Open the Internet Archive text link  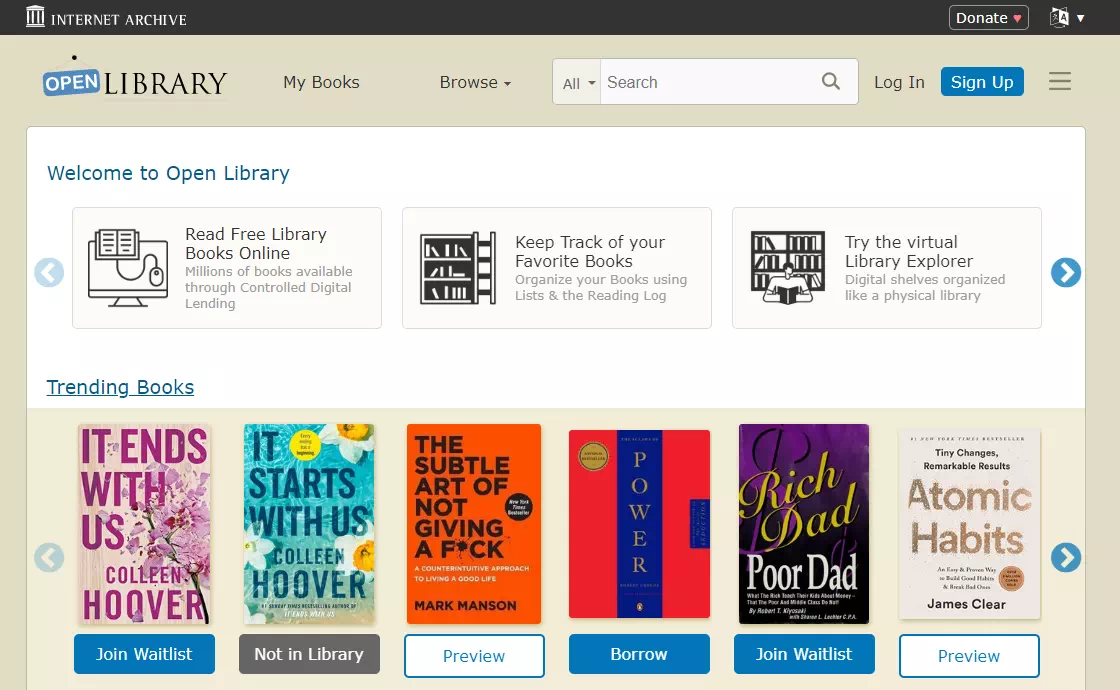tap(119, 19)
